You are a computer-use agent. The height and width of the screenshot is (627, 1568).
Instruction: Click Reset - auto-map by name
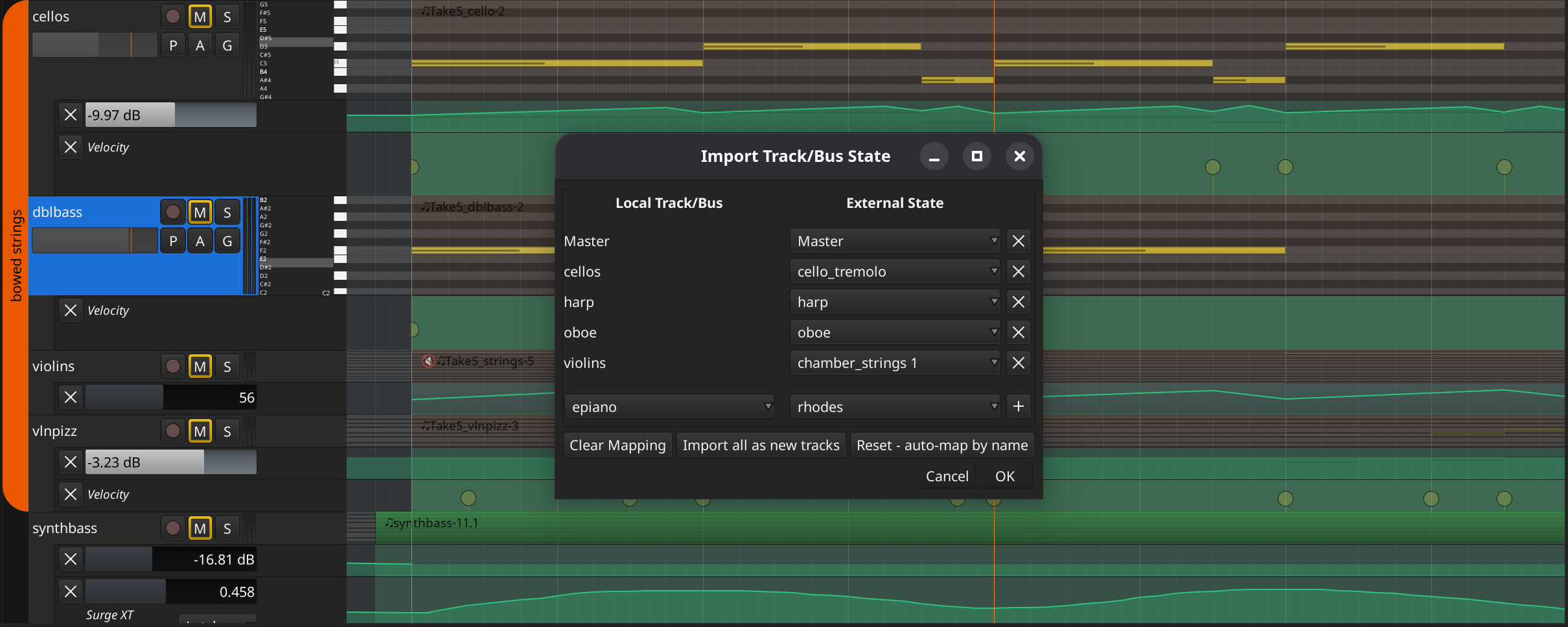pyautogui.click(x=941, y=445)
